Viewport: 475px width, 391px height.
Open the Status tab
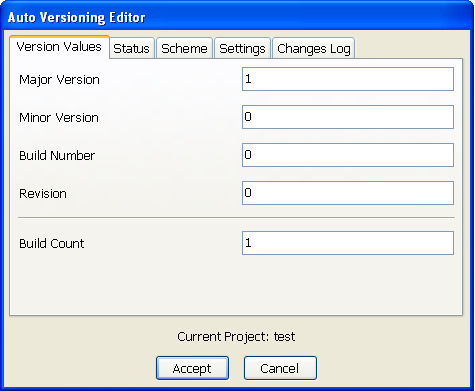tap(132, 49)
